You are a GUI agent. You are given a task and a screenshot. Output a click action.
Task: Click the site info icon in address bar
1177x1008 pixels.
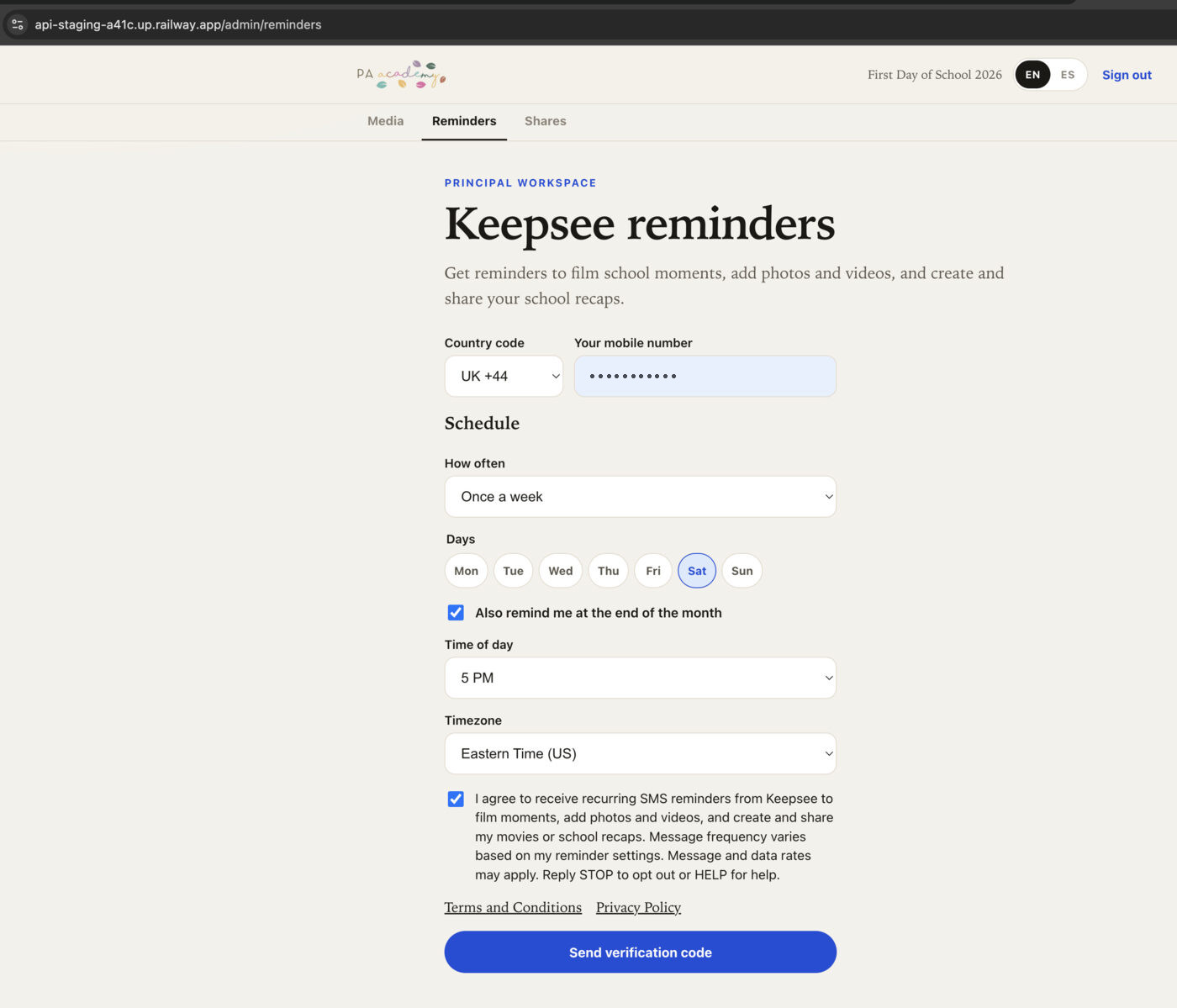click(18, 24)
